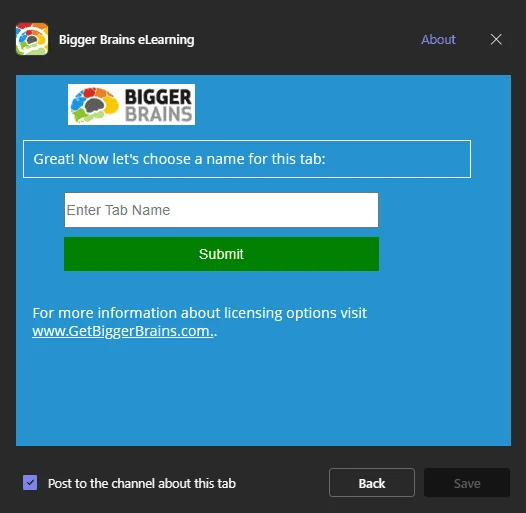
Task: Click the disabled Save button
Action: (x=467, y=482)
